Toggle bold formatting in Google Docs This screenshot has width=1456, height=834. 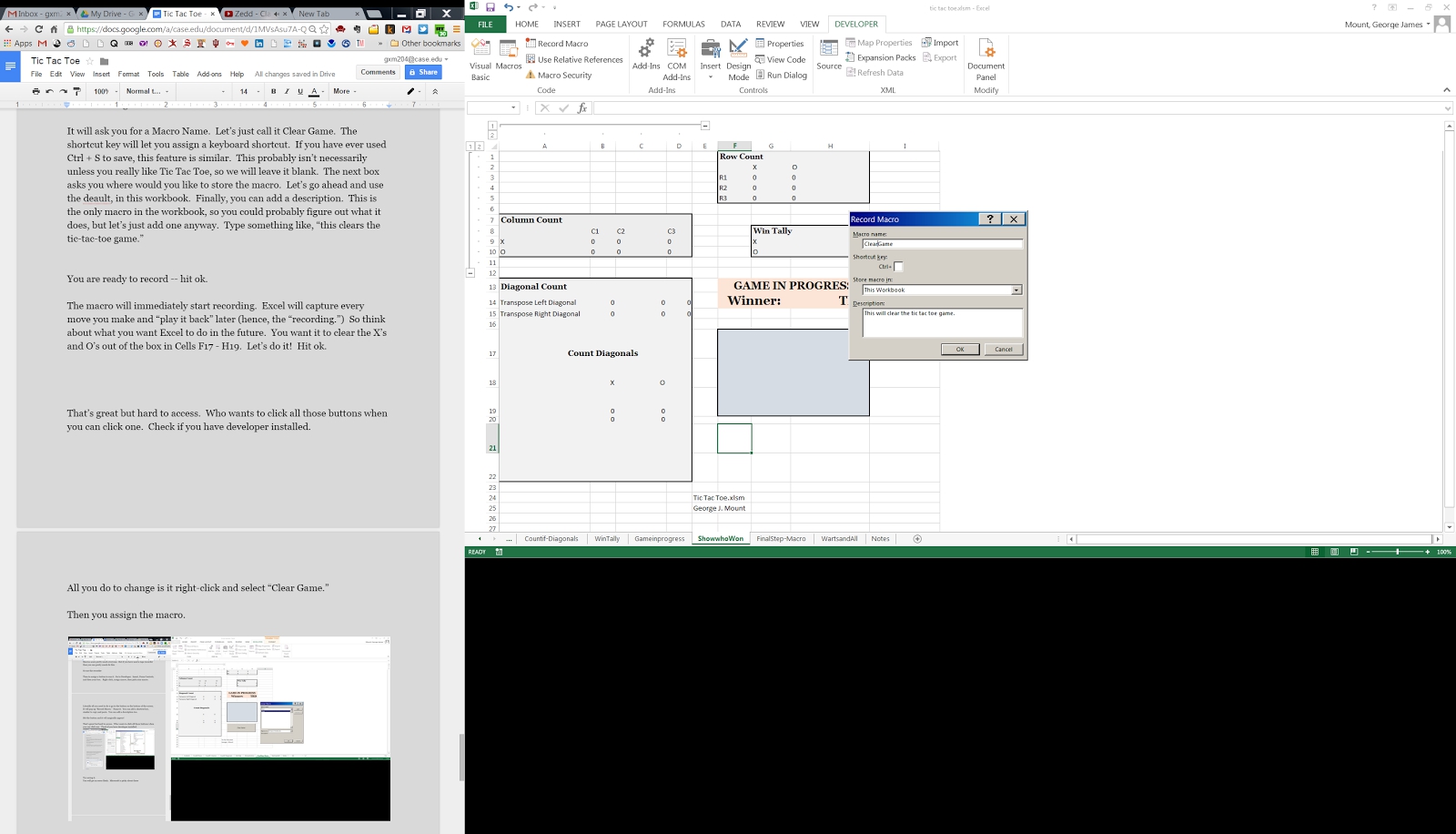pos(273,91)
